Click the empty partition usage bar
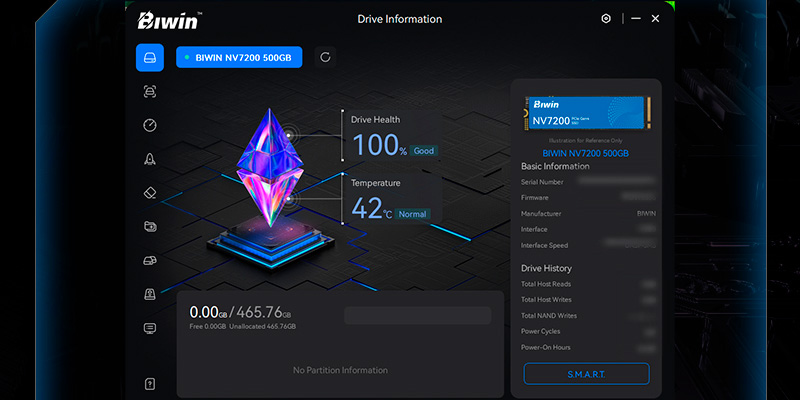Viewport: 800px width, 400px height. click(x=417, y=315)
